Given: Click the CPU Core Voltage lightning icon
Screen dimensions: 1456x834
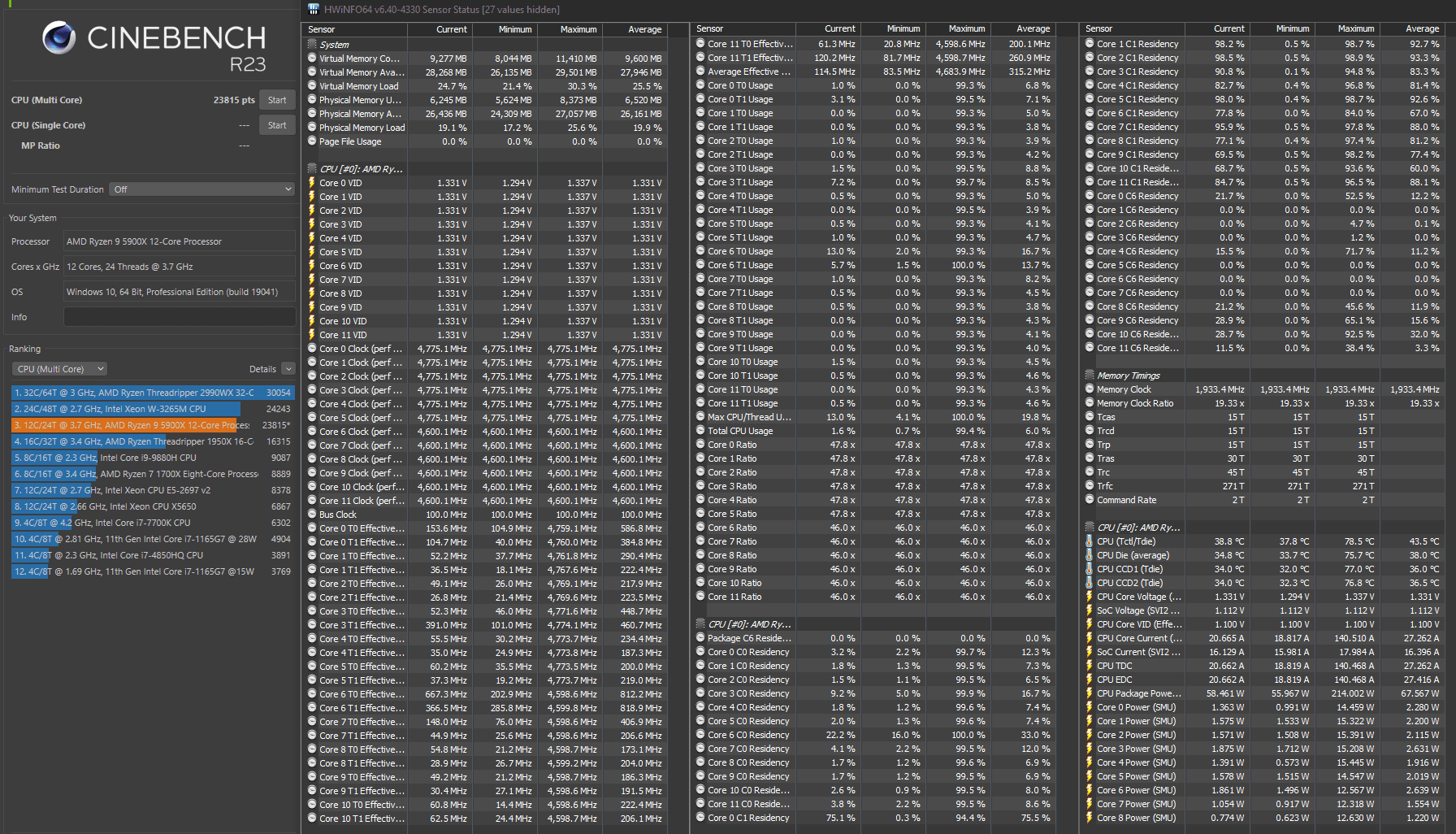Looking at the screenshot, I should (x=1090, y=597).
